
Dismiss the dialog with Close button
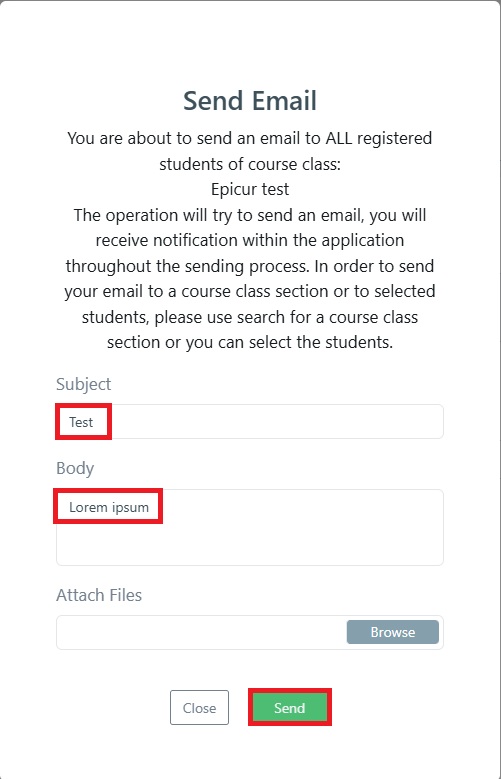pos(199,707)
